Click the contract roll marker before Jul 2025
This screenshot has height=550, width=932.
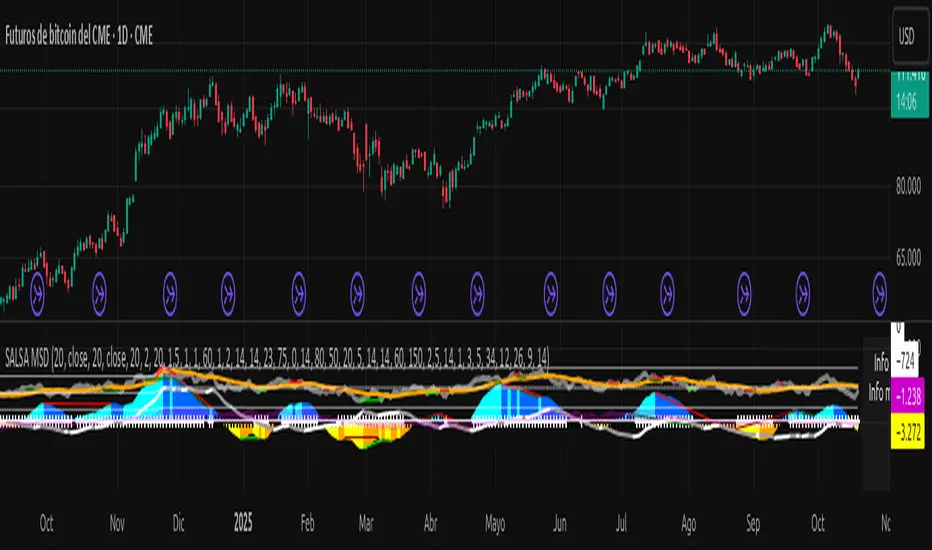point(609,293)
